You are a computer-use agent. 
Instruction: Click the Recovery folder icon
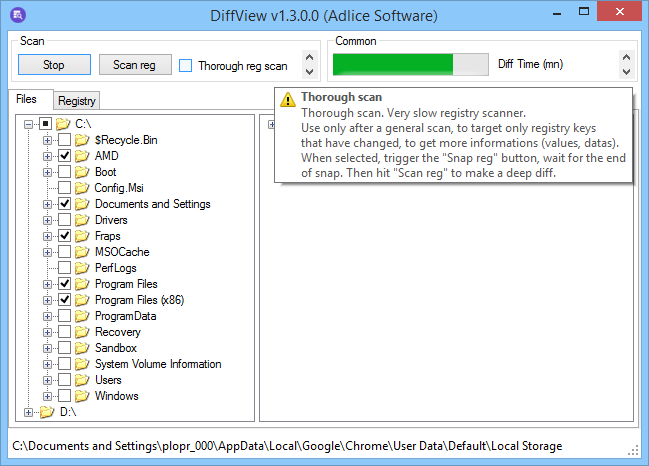82,331
